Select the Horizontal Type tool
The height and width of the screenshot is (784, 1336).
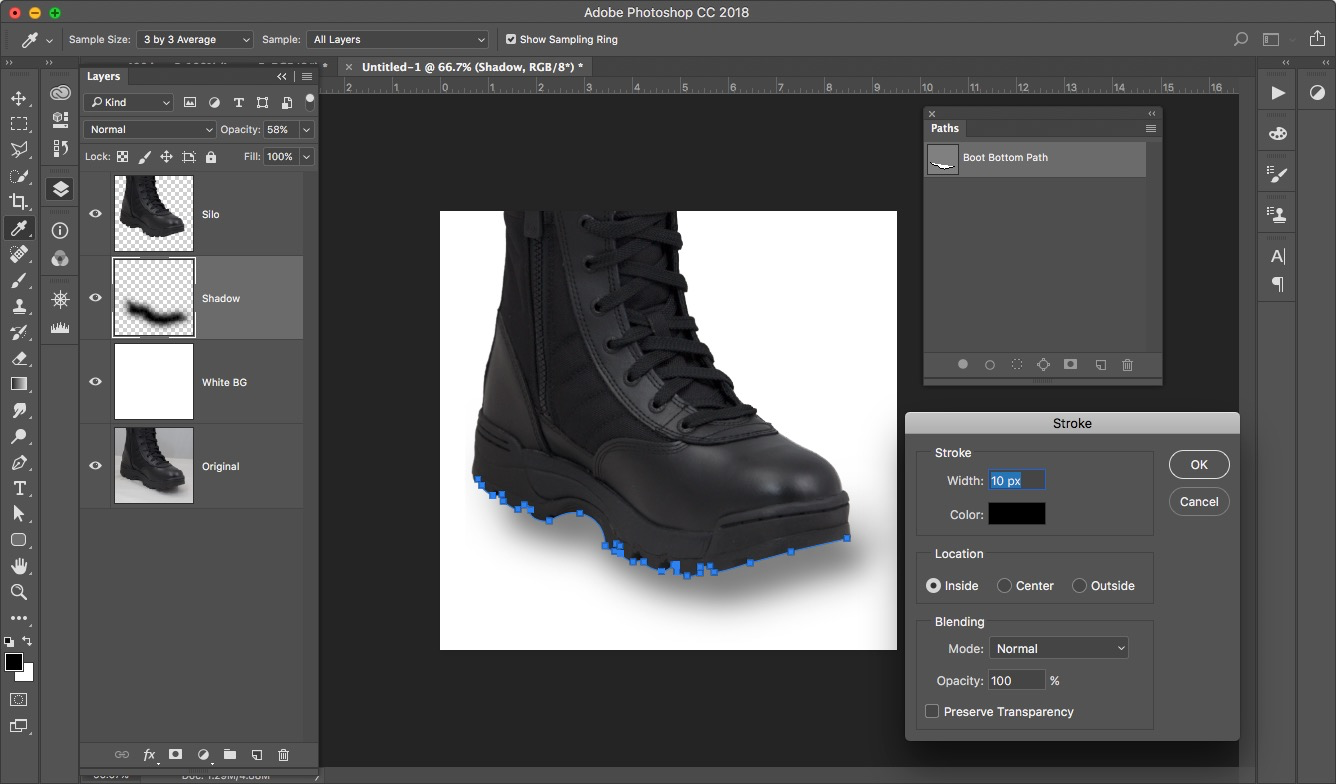[x=18, y=488]
